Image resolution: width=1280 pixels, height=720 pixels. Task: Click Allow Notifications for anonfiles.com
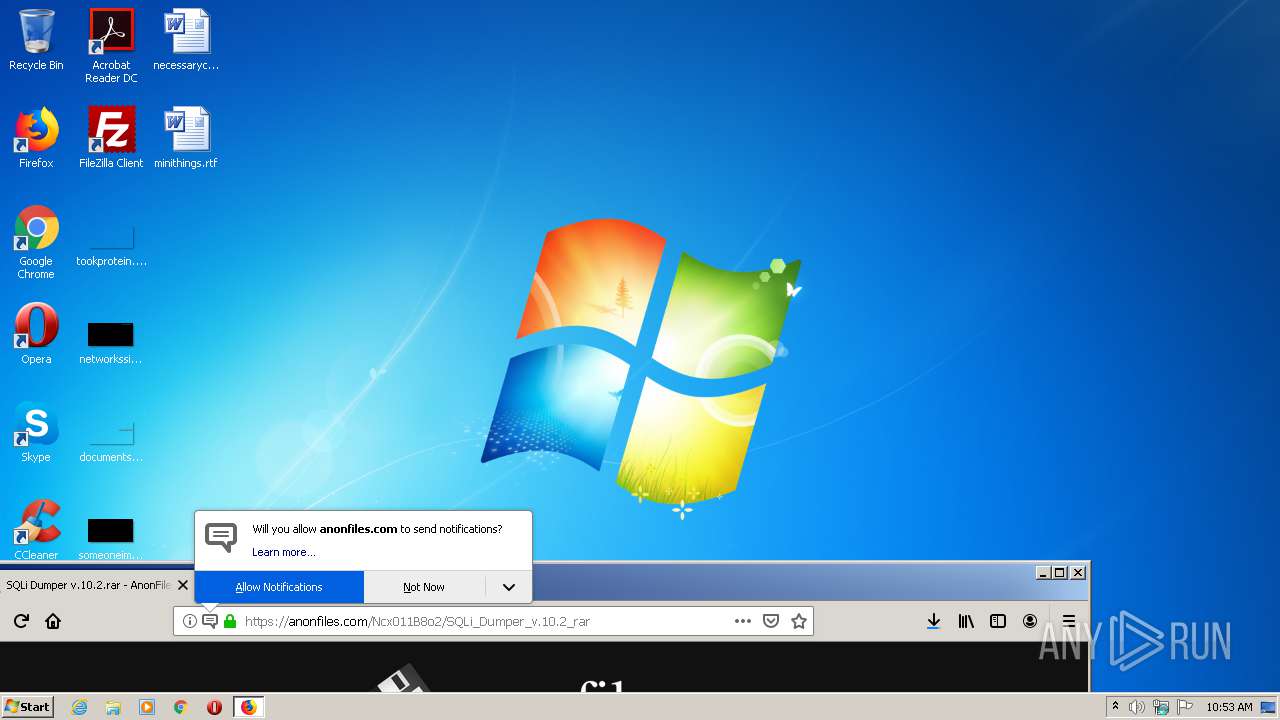(x=279, y=587)
